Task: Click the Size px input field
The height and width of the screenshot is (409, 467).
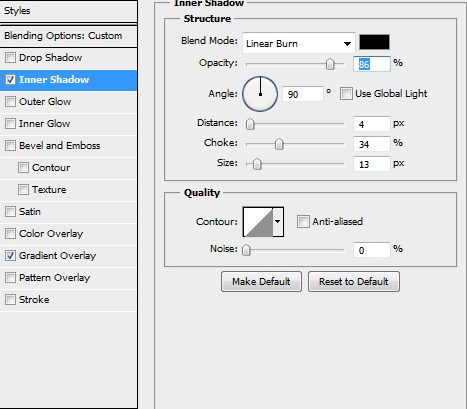Action: click(372, 164)
